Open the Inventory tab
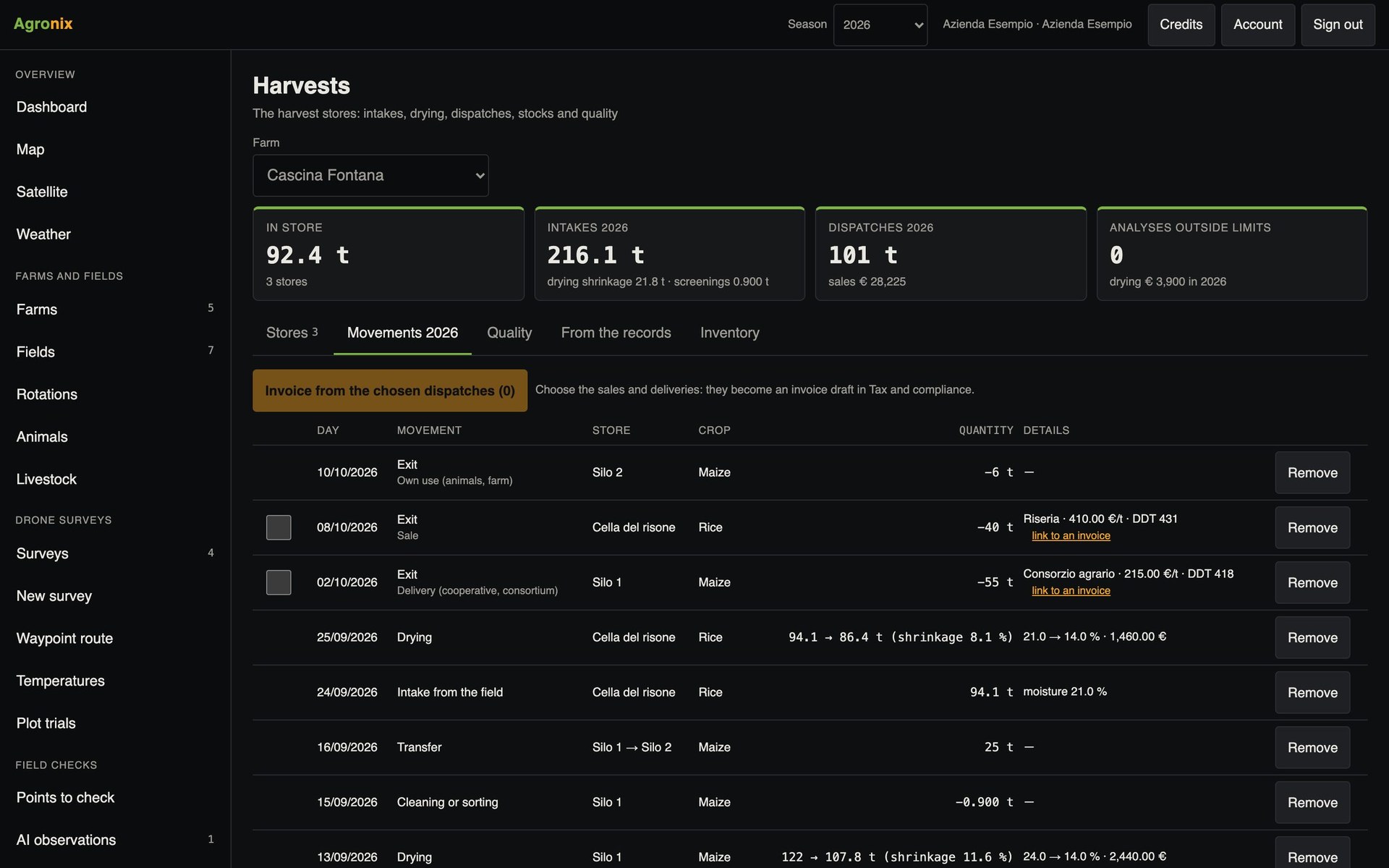The height and width of the screenshot is (868, 1389). [x=729, y=333]
